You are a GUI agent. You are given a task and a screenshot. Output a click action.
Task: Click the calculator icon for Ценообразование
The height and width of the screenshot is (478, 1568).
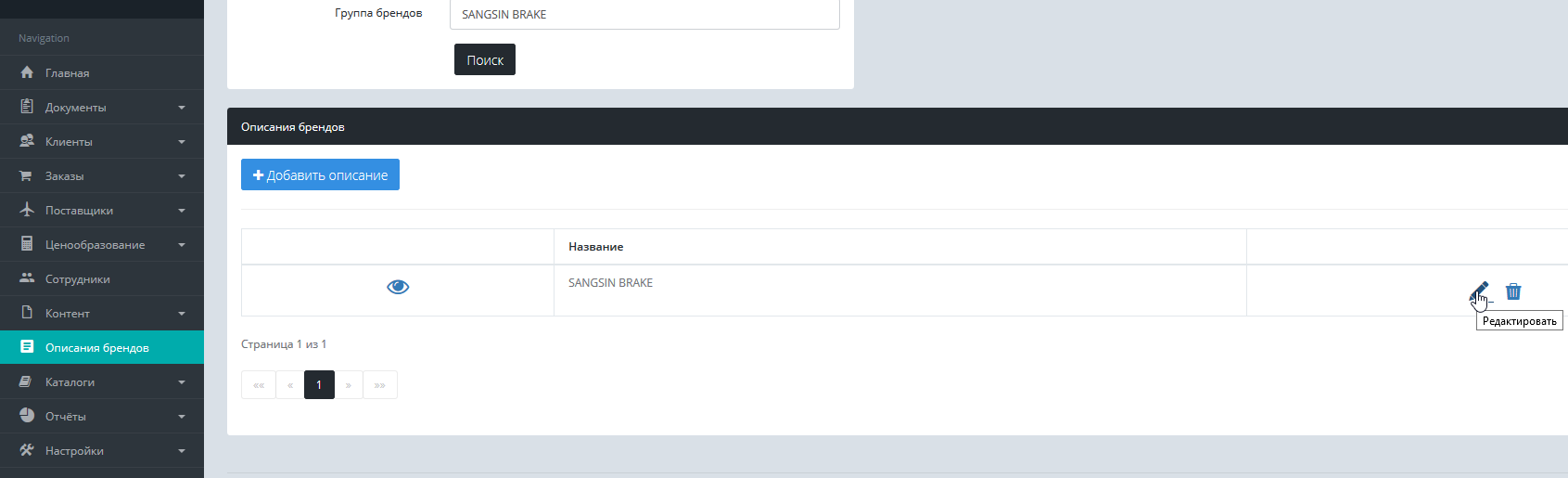27,244
